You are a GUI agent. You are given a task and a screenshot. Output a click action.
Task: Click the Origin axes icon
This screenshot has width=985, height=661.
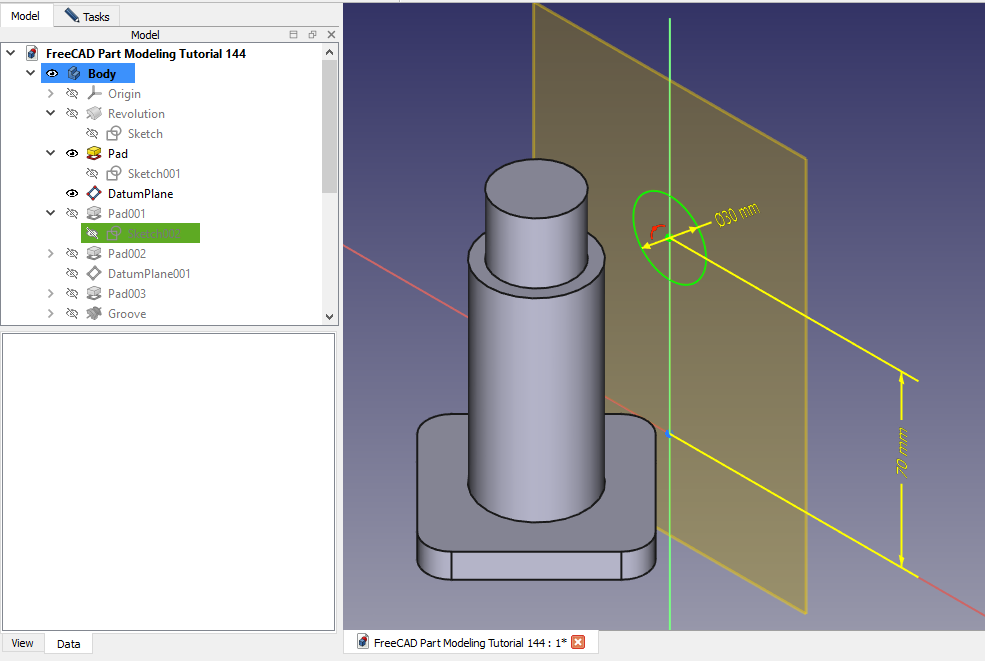pos(94,94)
